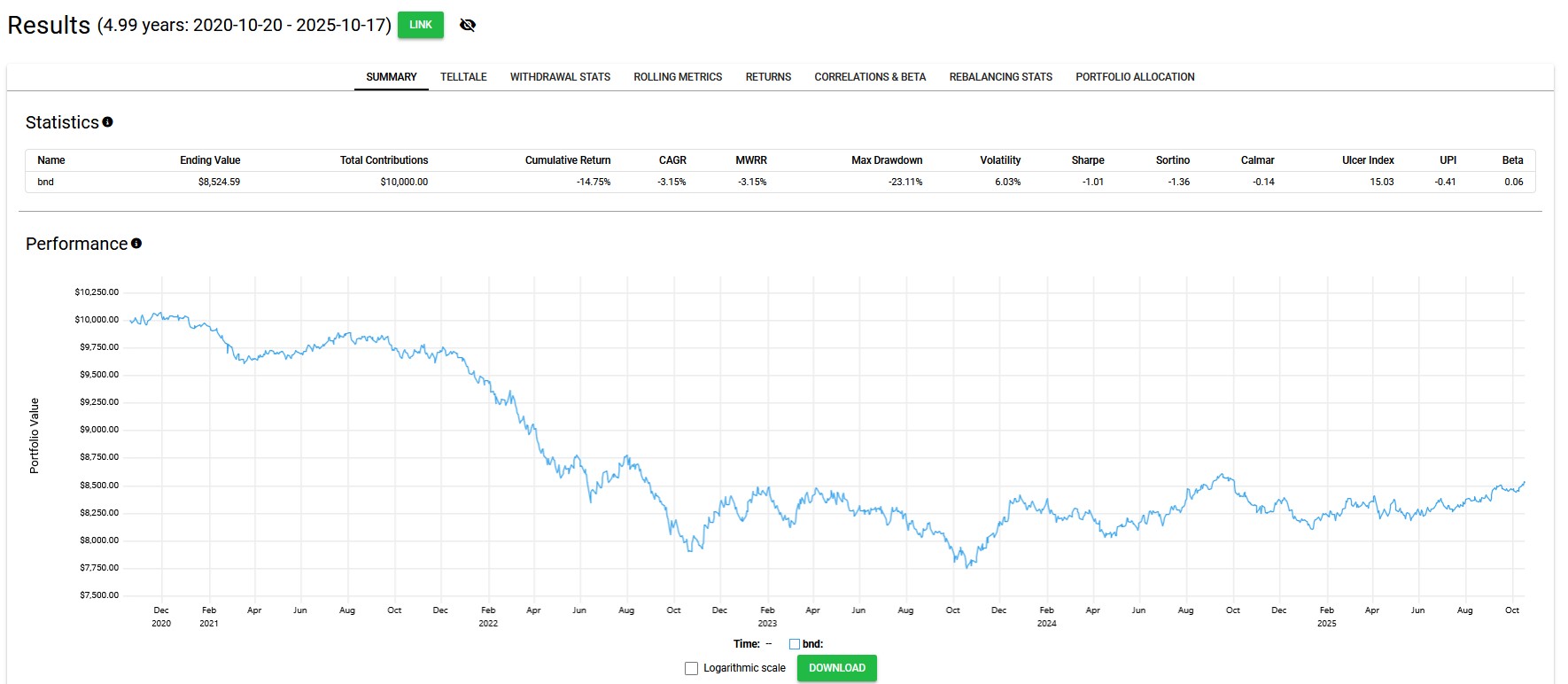Click the Calmar column header
The image size is (1568, 684).
(1257, 160)
